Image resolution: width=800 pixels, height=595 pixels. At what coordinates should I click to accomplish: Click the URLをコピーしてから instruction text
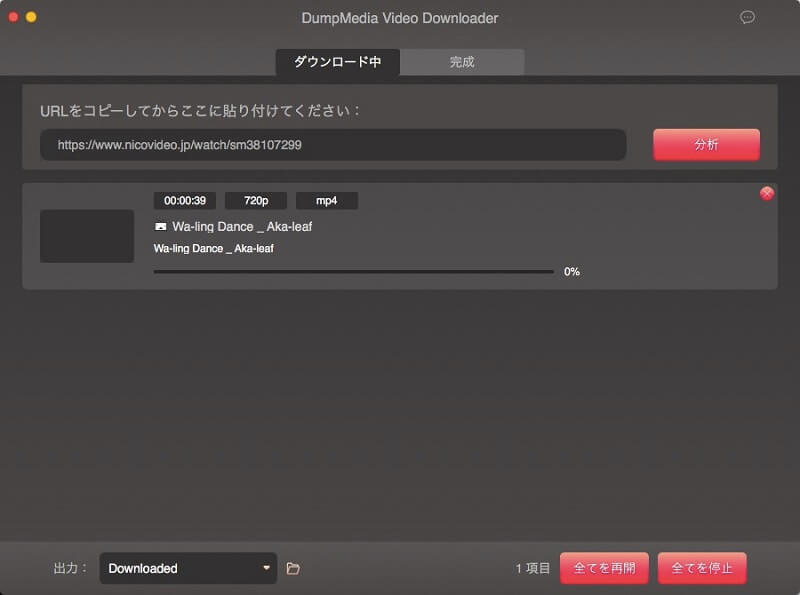(x=200, y=111)
